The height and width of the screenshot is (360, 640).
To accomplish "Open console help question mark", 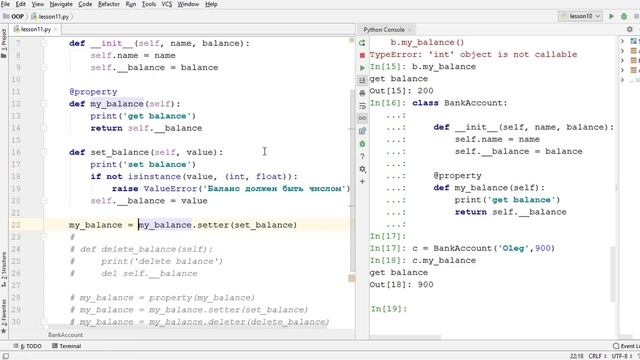I will 362,156.
